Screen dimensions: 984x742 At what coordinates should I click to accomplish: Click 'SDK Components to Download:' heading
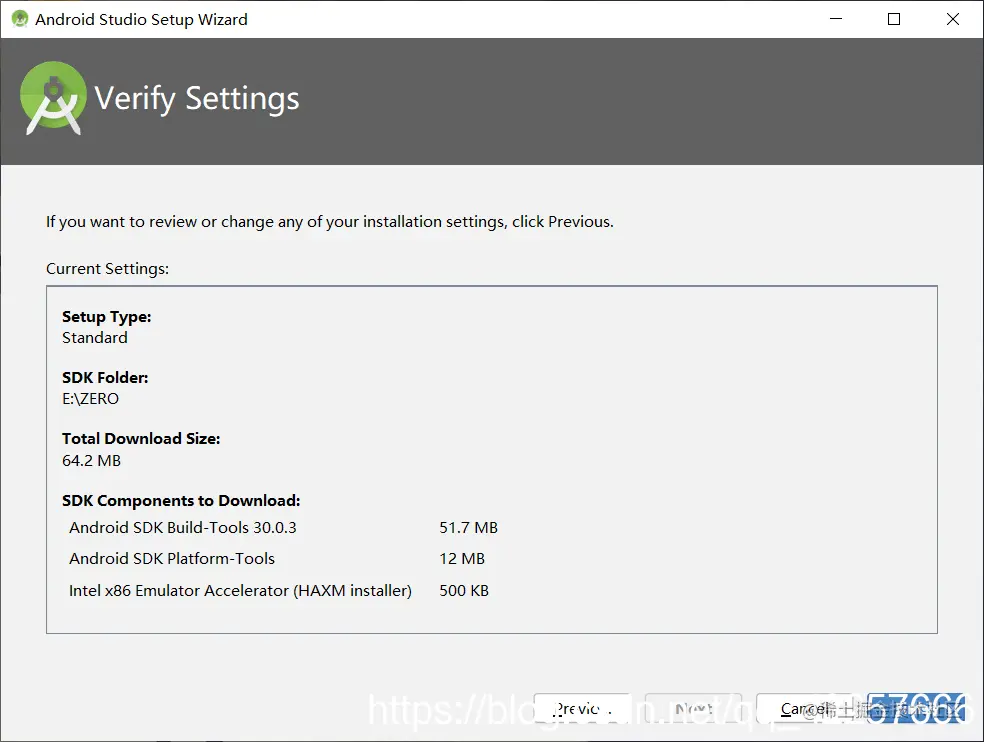(181, 500)
